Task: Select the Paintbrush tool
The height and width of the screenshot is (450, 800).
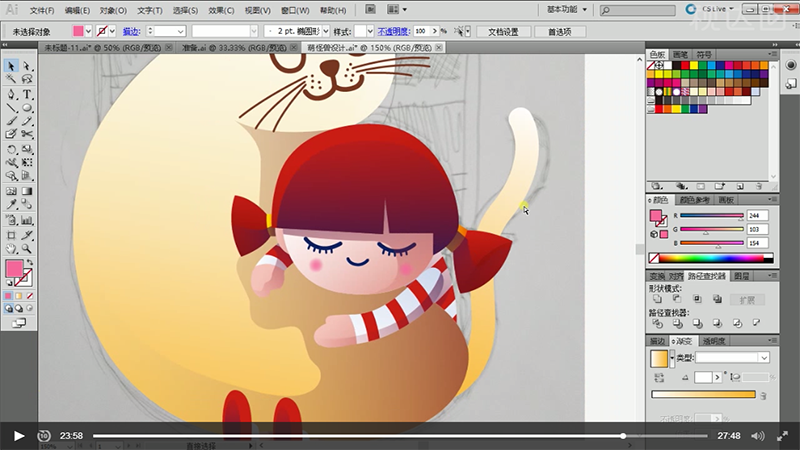Action: 11,121
